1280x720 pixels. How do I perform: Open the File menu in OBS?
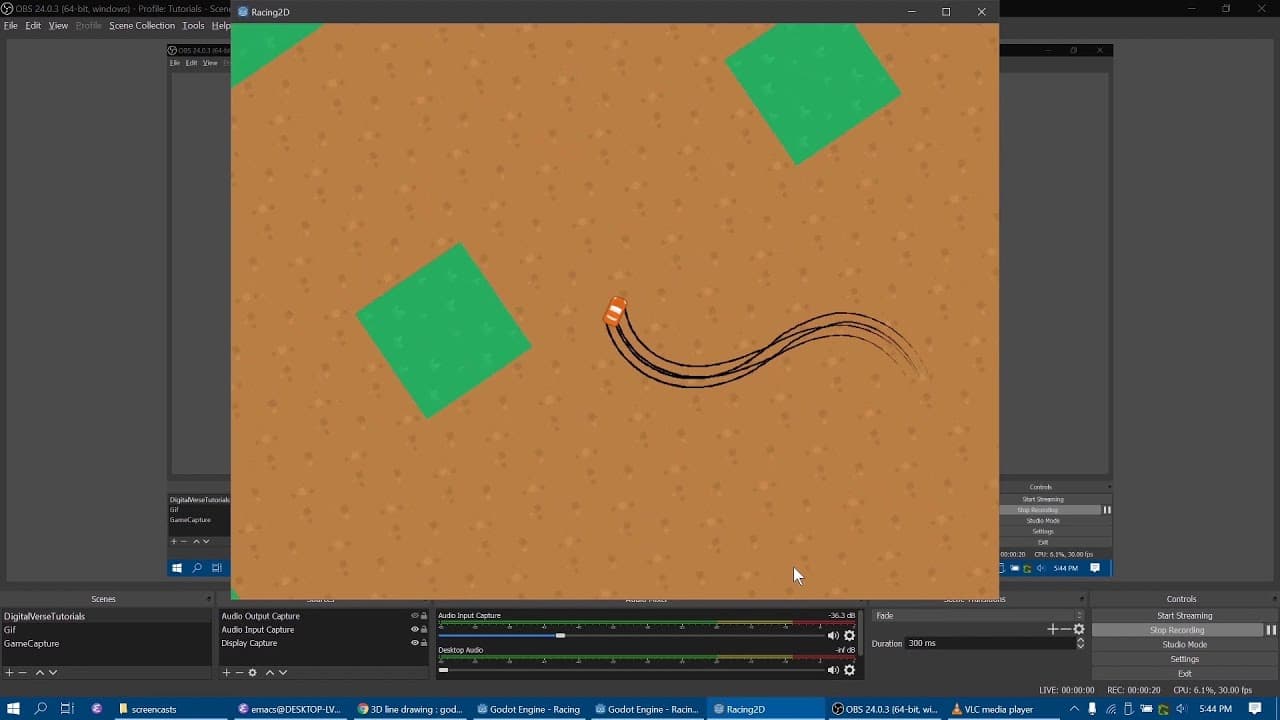pyautogui.click(x=11, y=26)
